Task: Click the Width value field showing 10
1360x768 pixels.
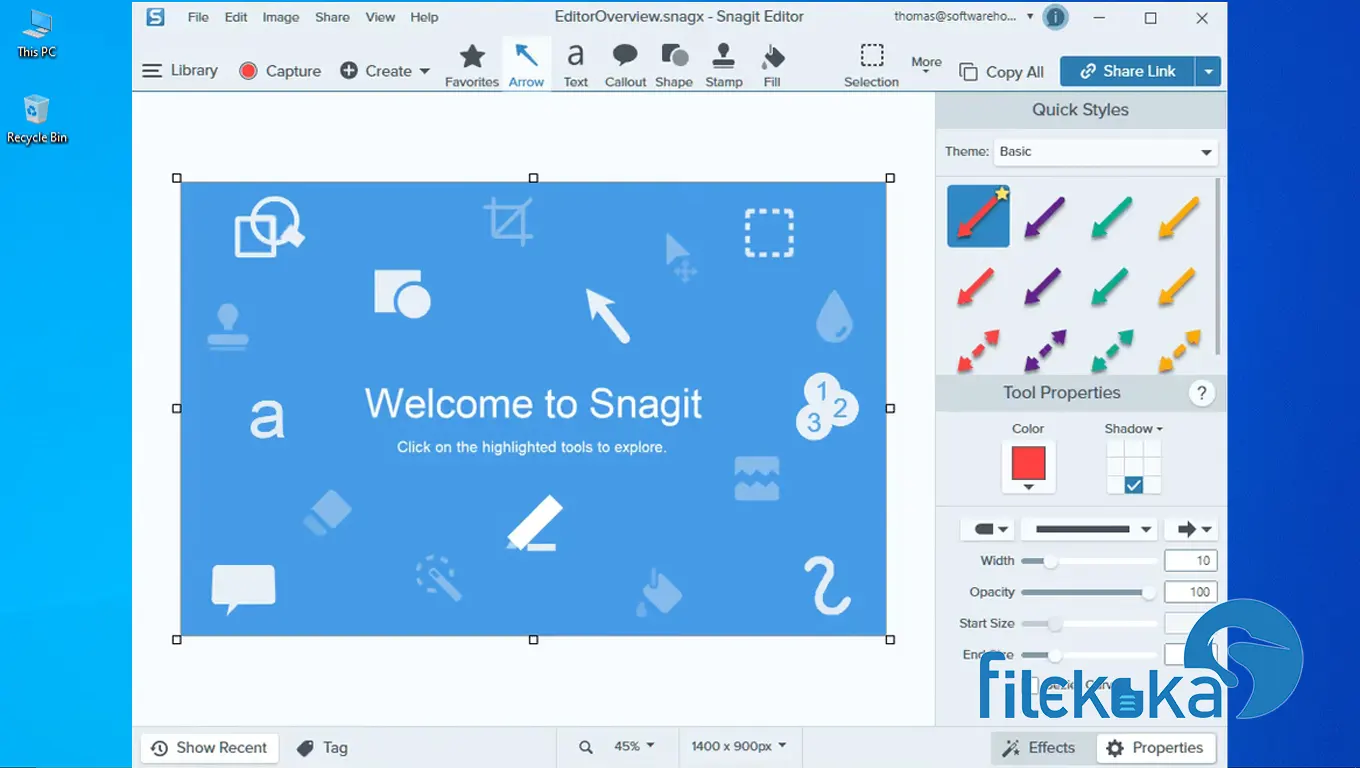Action: click(1191, 561)
